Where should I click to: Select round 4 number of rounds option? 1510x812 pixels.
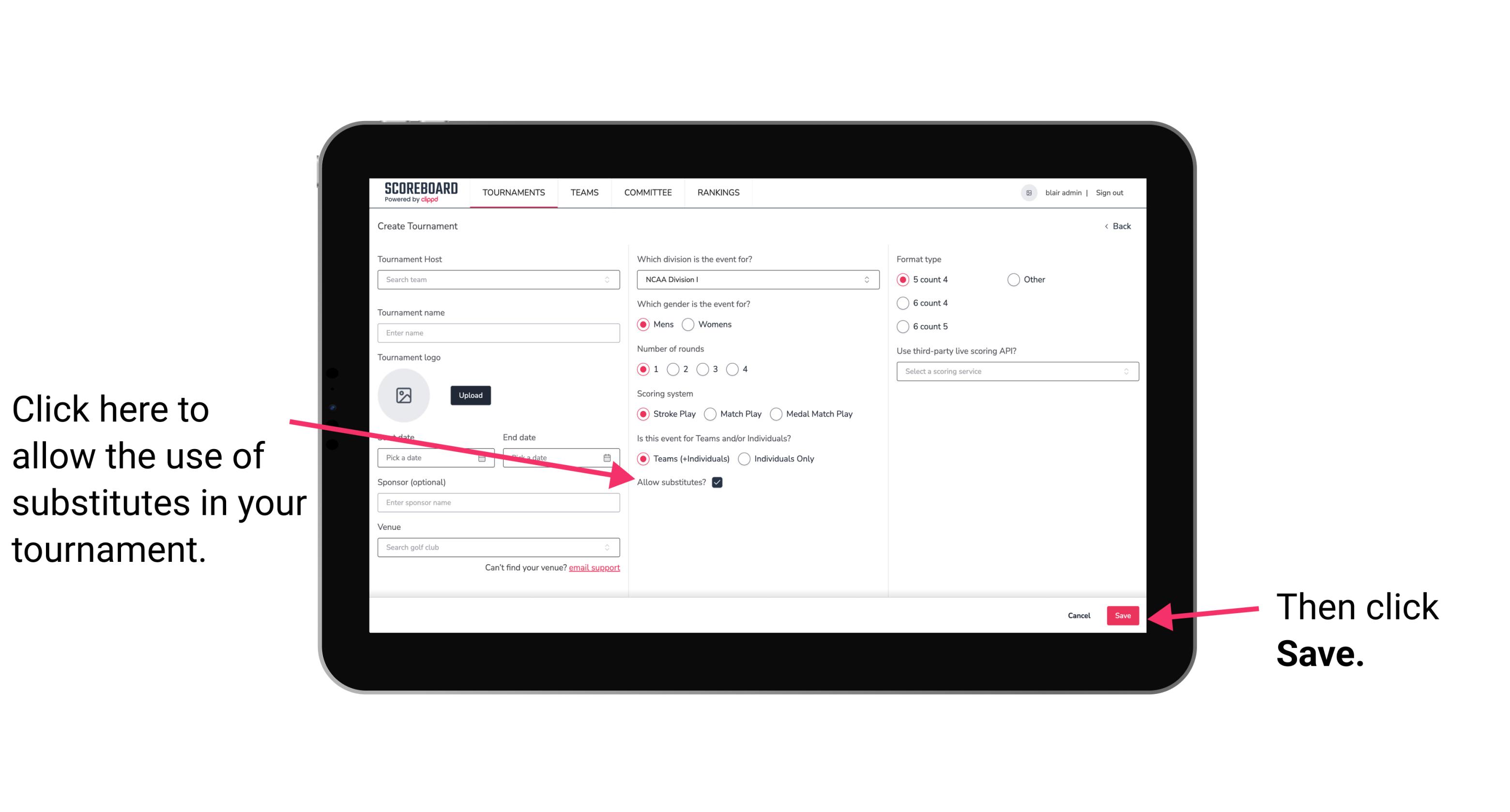point(734,369)
